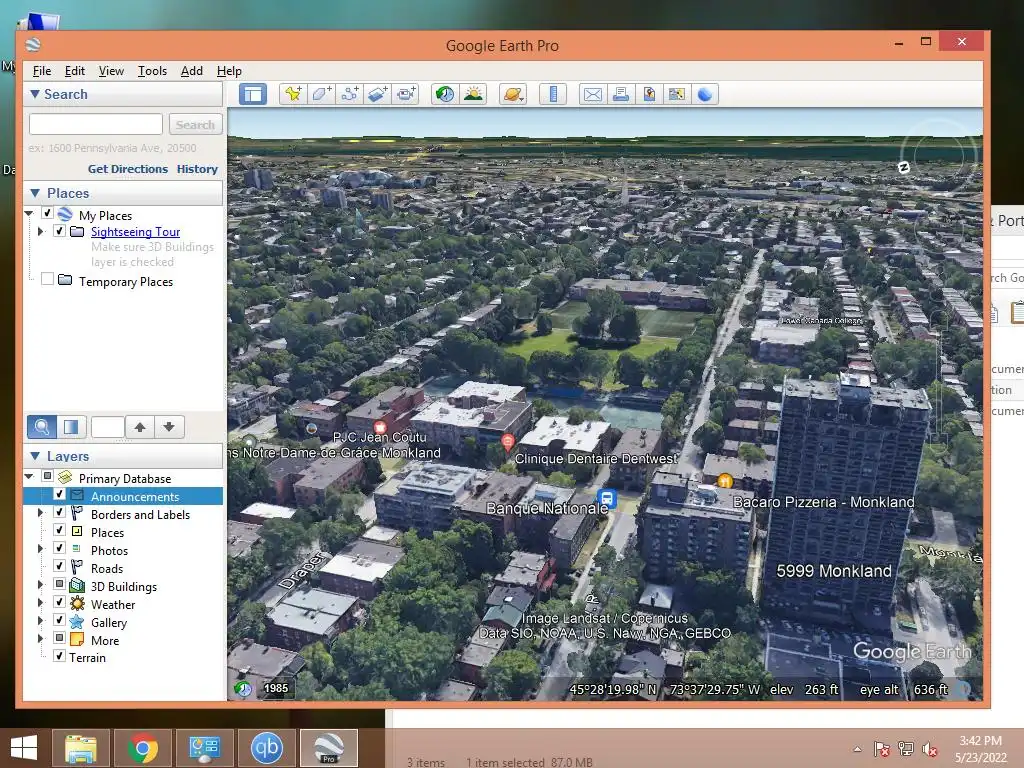Click the 1985 historical imagery clock icon

[244, 688]
